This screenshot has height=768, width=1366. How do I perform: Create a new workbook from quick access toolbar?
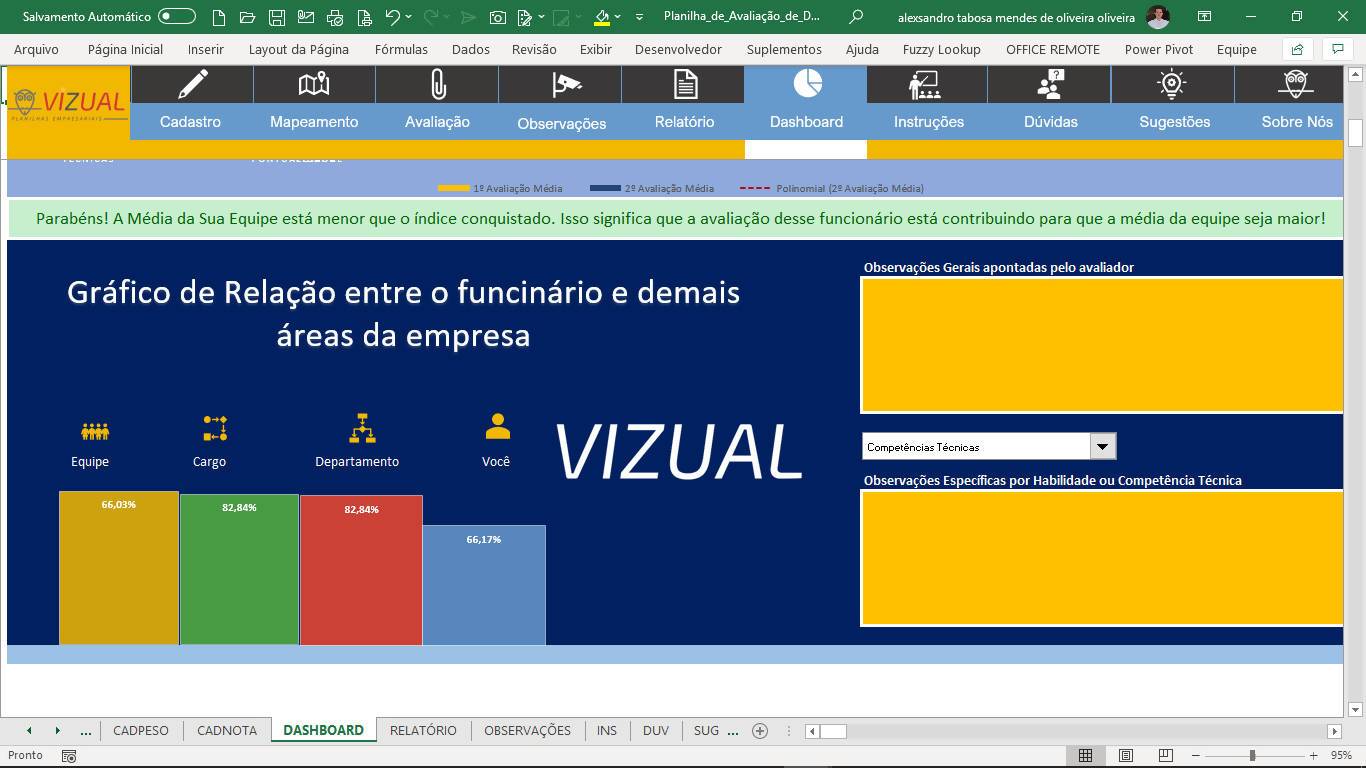219,17
